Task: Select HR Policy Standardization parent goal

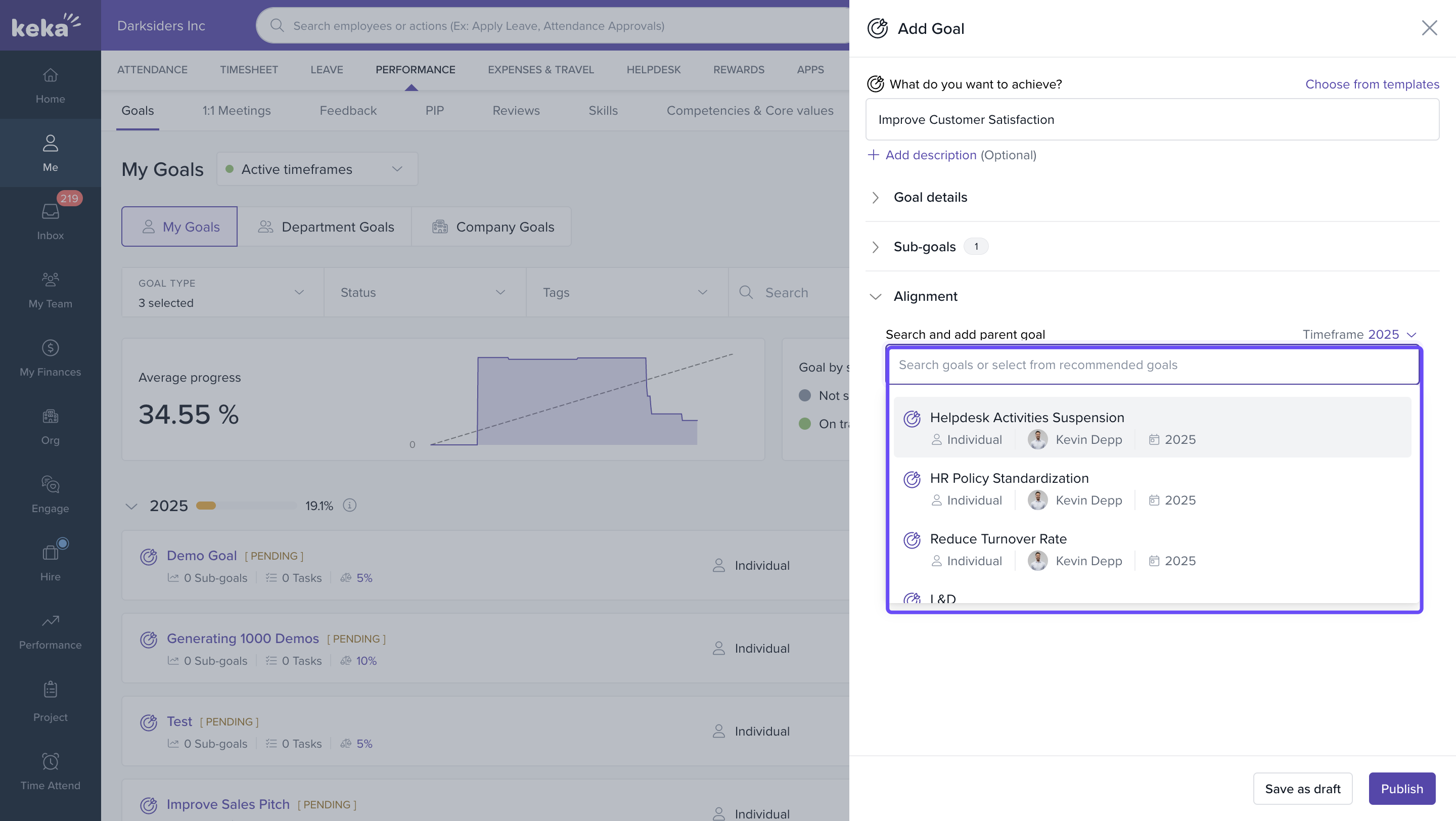Action: (1009, 478)
